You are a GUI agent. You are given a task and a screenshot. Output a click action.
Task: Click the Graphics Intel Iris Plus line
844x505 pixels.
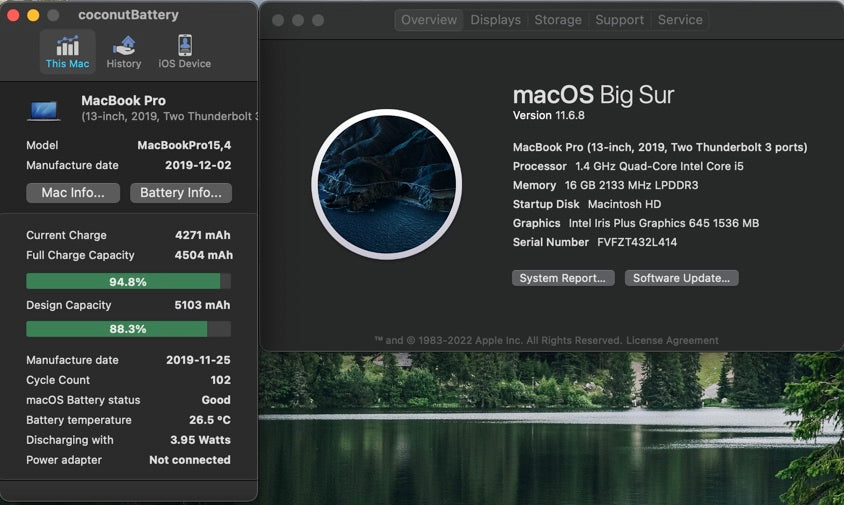[636, 223]
